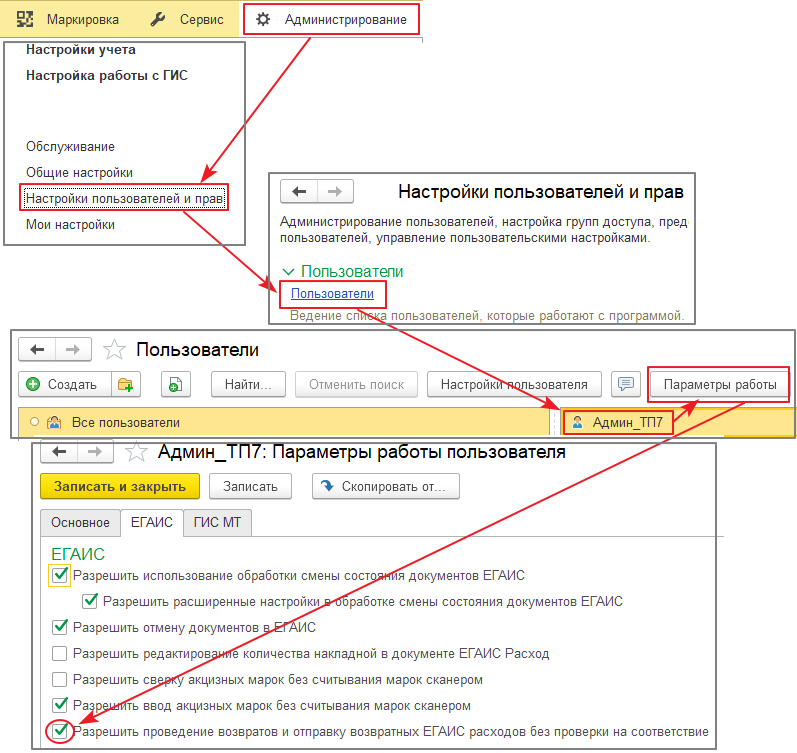Click the Админ_ТП7 user icon

point(577,422)
